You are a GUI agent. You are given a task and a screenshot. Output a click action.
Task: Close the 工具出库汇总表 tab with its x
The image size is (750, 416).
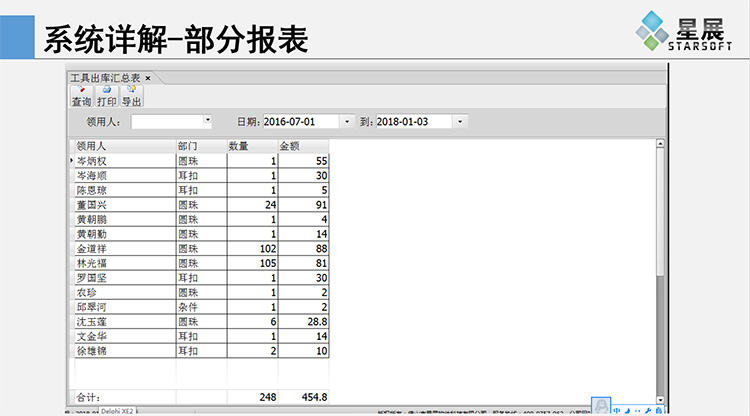[x=148, y=77]
